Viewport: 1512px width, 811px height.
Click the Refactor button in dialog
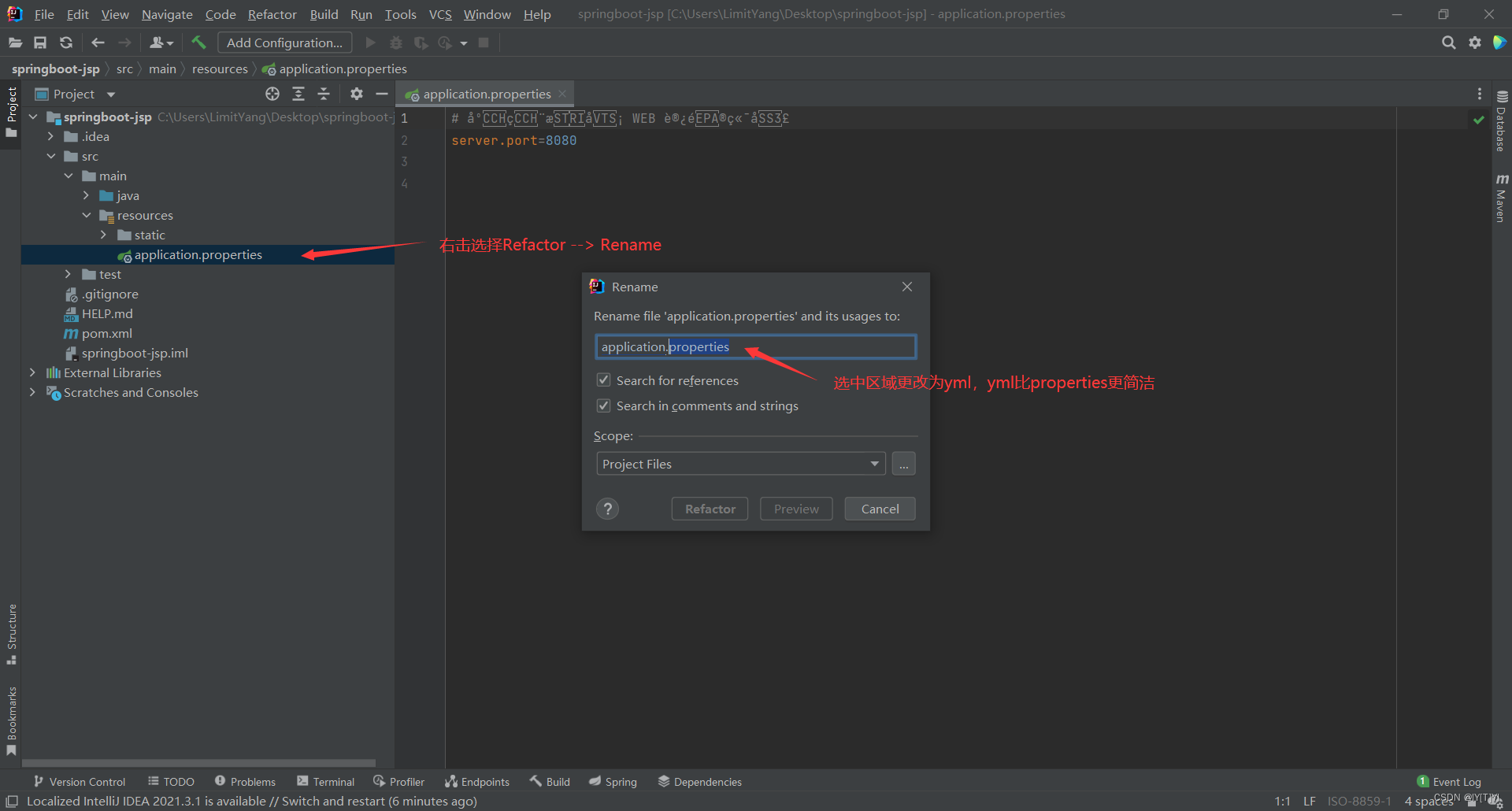coord(710,509)
